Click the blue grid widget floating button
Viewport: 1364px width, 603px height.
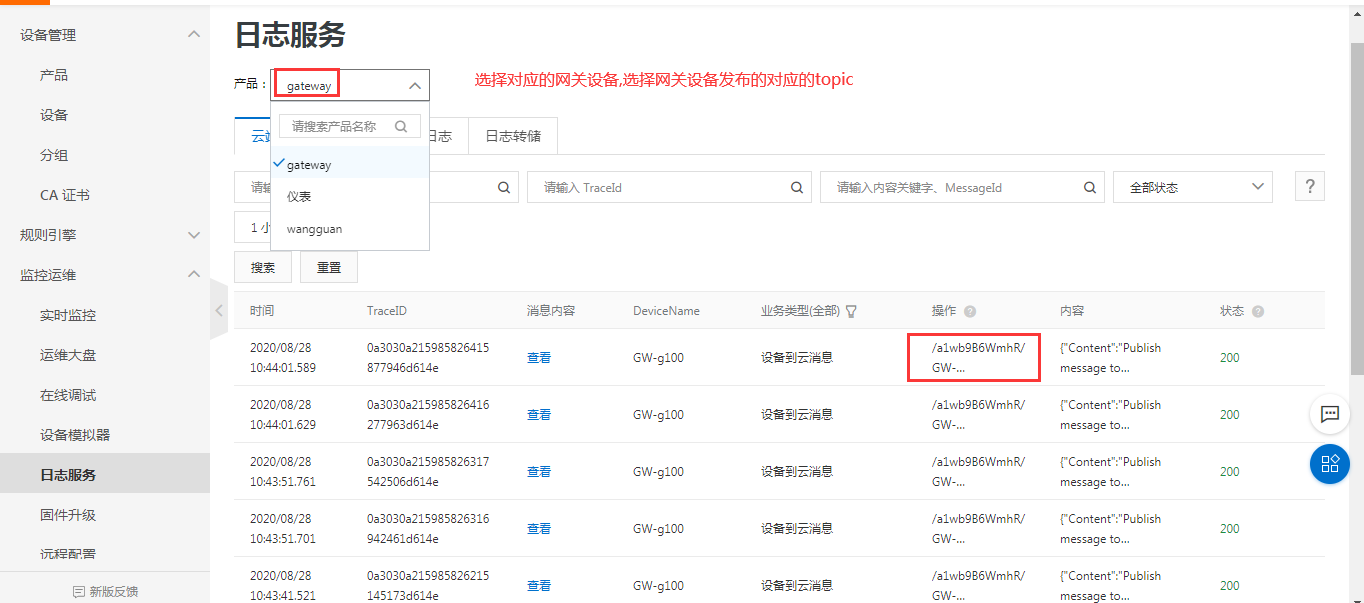(1329, 464)
